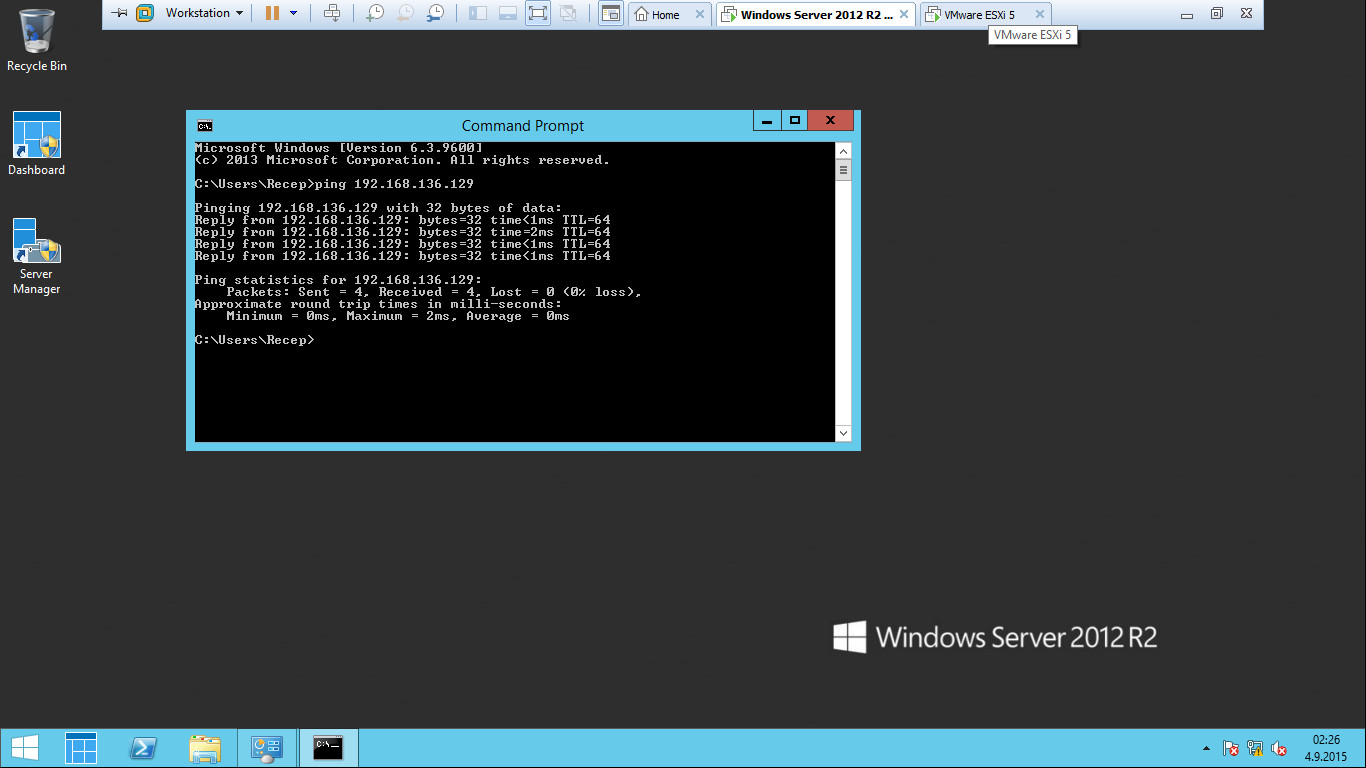
Task: Close the Home tab
Action: point(700,14)
